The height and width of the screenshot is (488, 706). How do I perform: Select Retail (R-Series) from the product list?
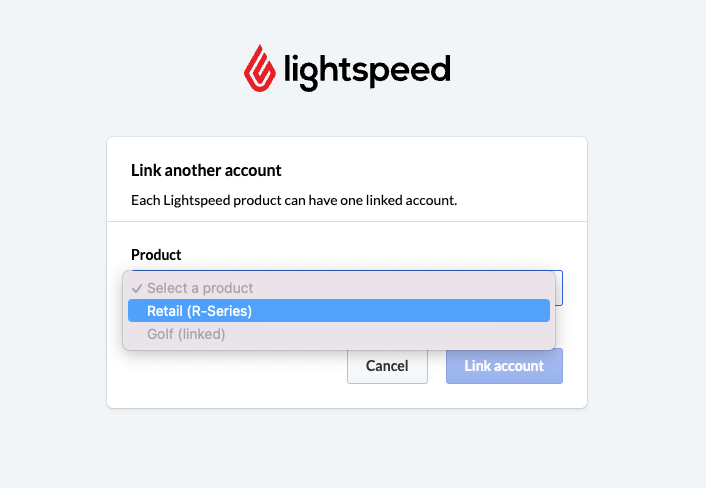(x=339, y=311)
